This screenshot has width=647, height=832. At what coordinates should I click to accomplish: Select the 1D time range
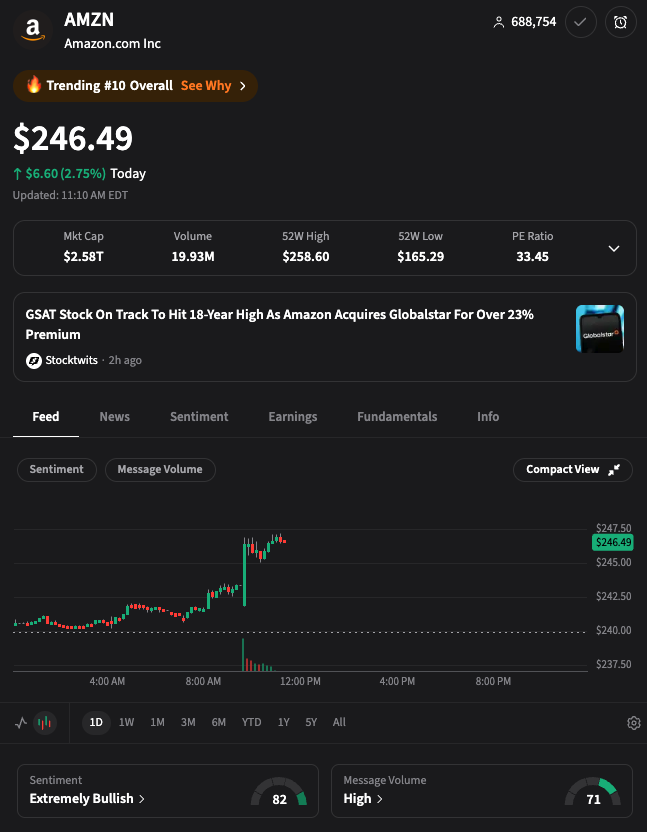[96, 722]
